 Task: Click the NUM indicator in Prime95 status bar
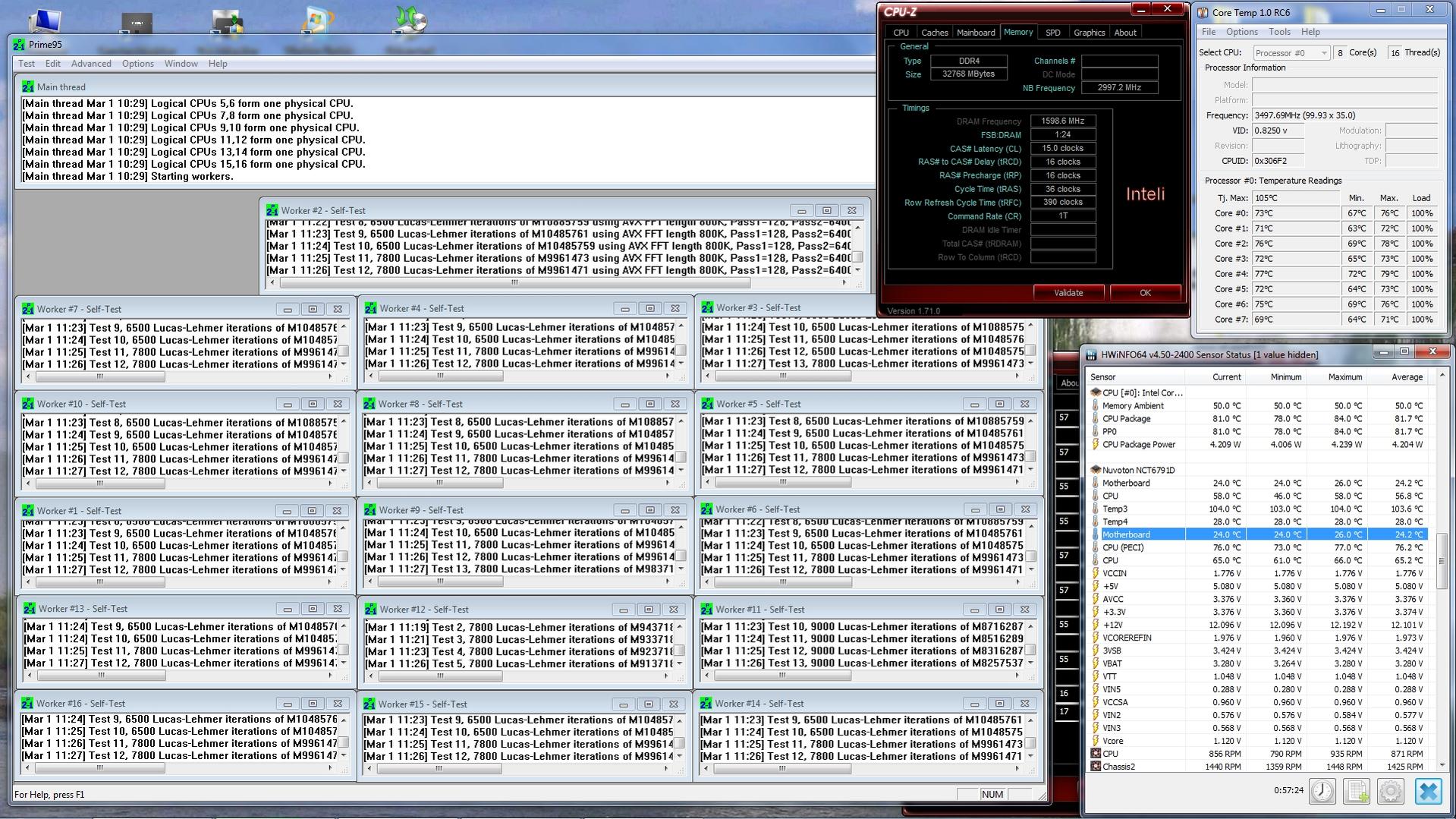tap(992, 795)
